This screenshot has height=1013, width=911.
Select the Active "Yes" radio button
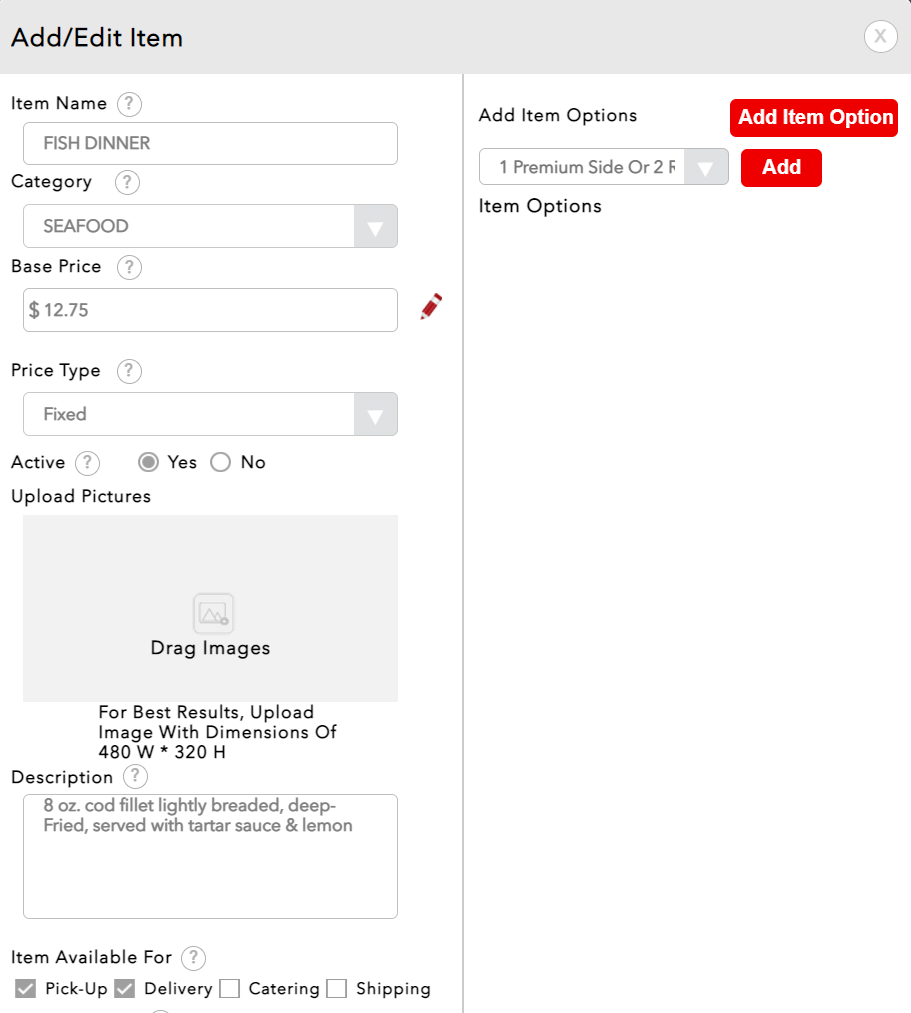[148, 462]
